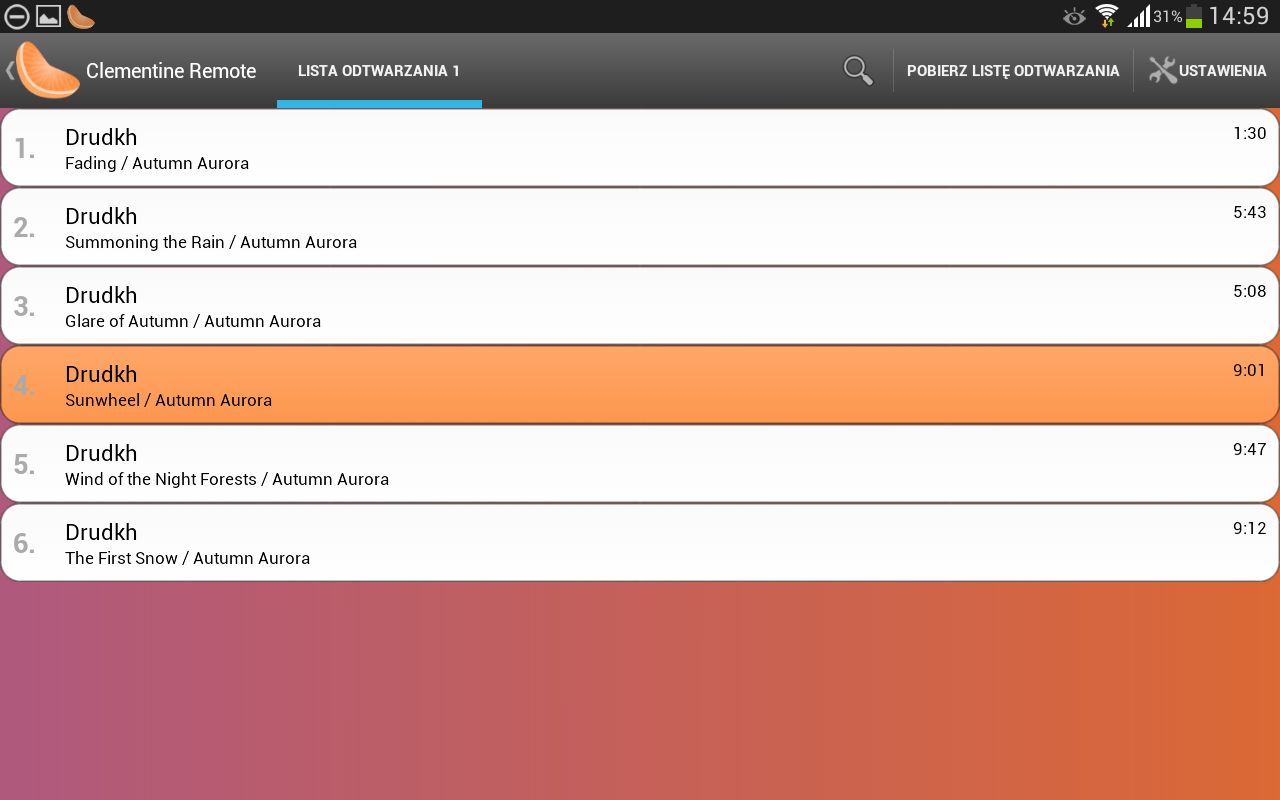Tap the Wi-Fi status icon
The height and width of the screenshot is (800, 1280).
coord(1106,16)
